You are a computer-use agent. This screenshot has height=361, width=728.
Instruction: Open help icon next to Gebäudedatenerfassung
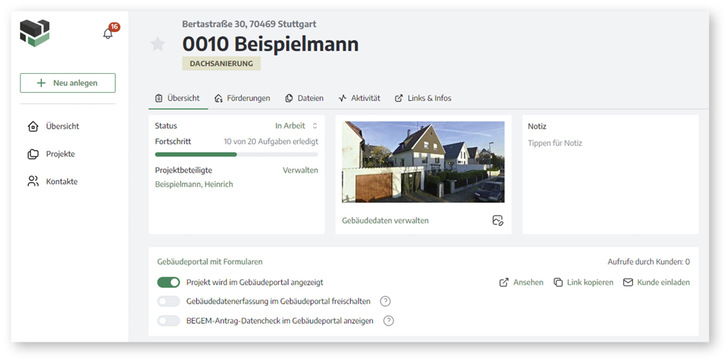(385, 302)
